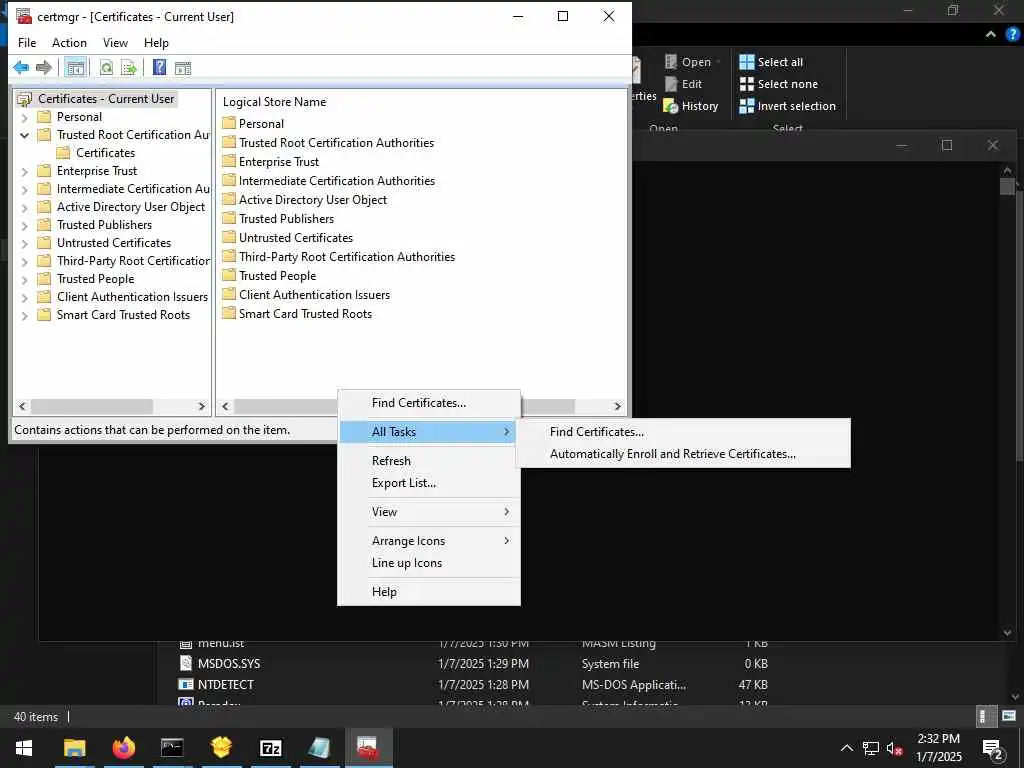Open the Windows Start menu
The height and width of the screenshot is (768, 1024).
(x=24, y=747)
